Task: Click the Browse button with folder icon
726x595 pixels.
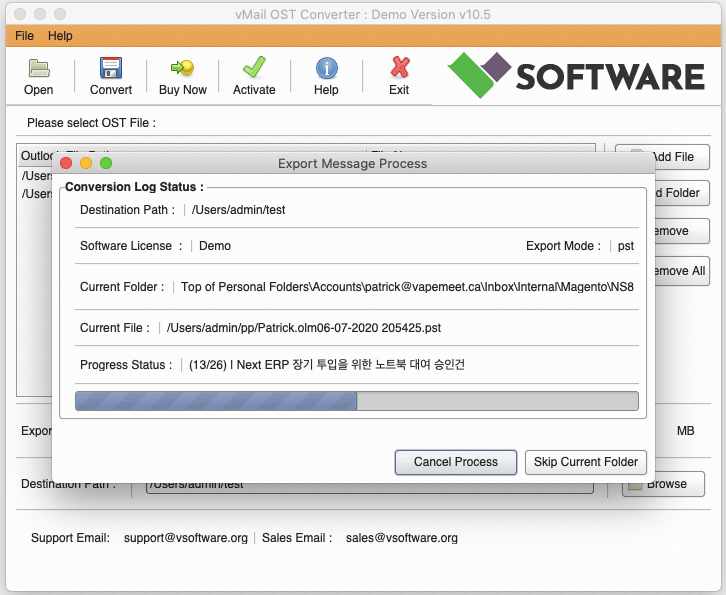Action: [663, 484]
